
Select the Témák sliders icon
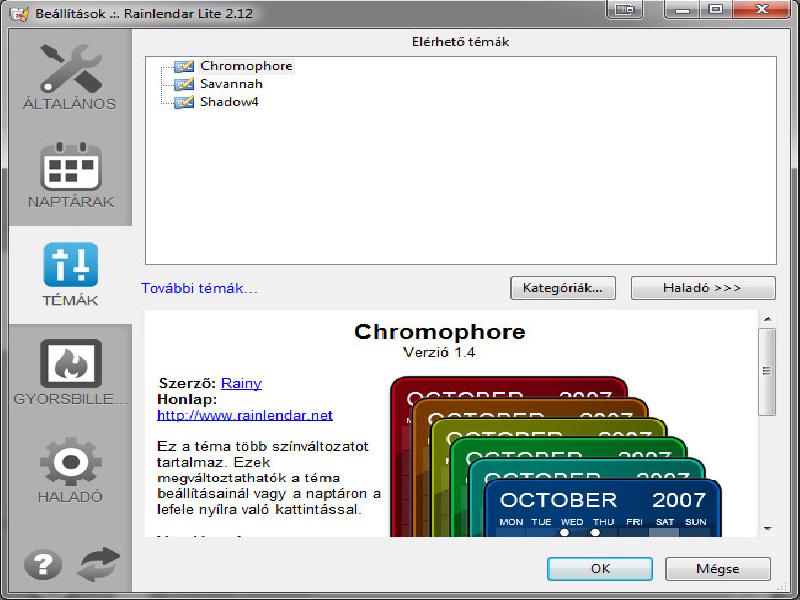pos(70,265)
